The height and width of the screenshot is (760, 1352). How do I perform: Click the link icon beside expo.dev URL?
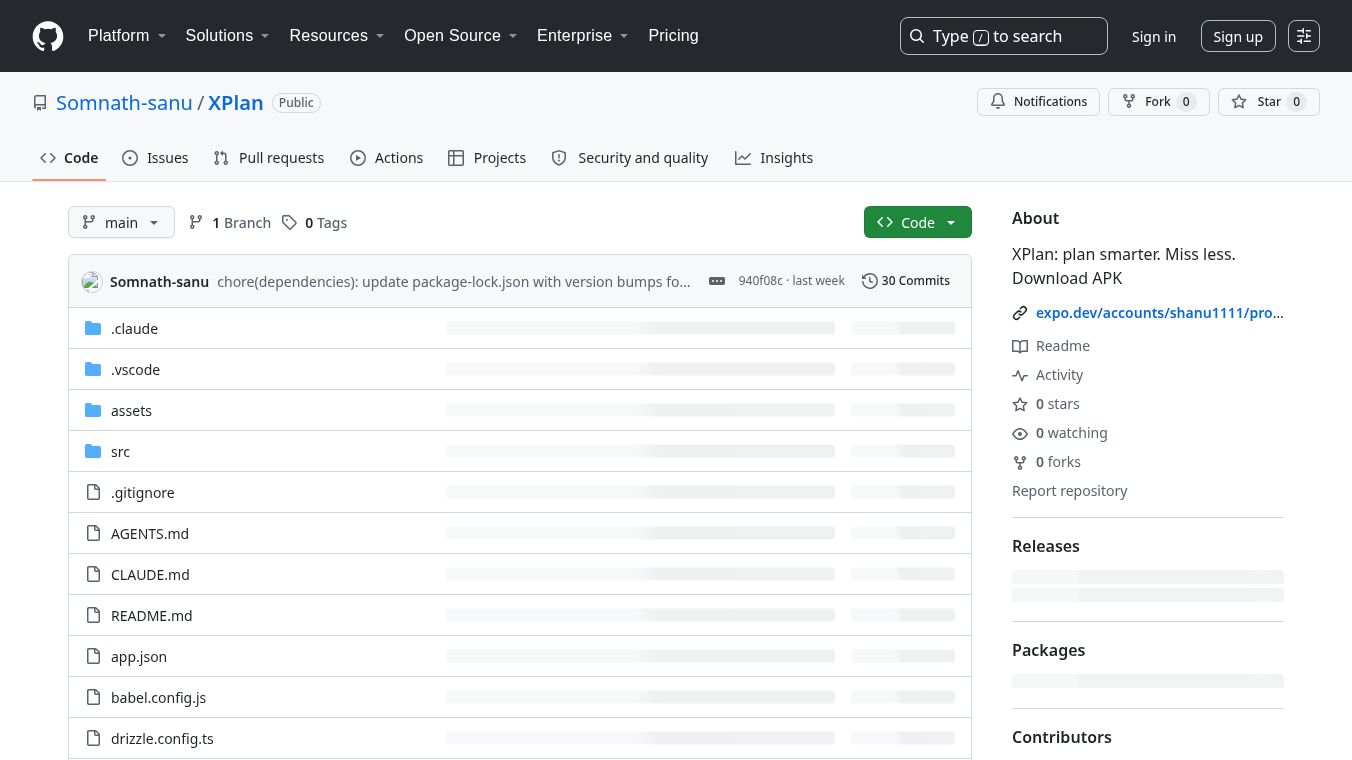(x=1020, y=313)
